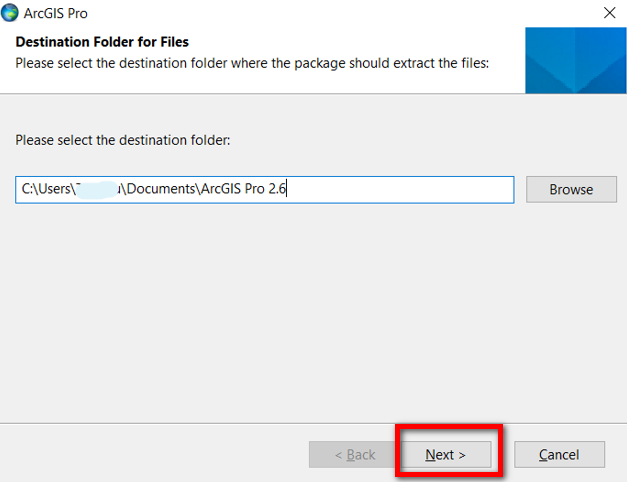627x482 pixels.
Task: Click the 'Please select the destination folder:' label
Action: tap(123, 140)
